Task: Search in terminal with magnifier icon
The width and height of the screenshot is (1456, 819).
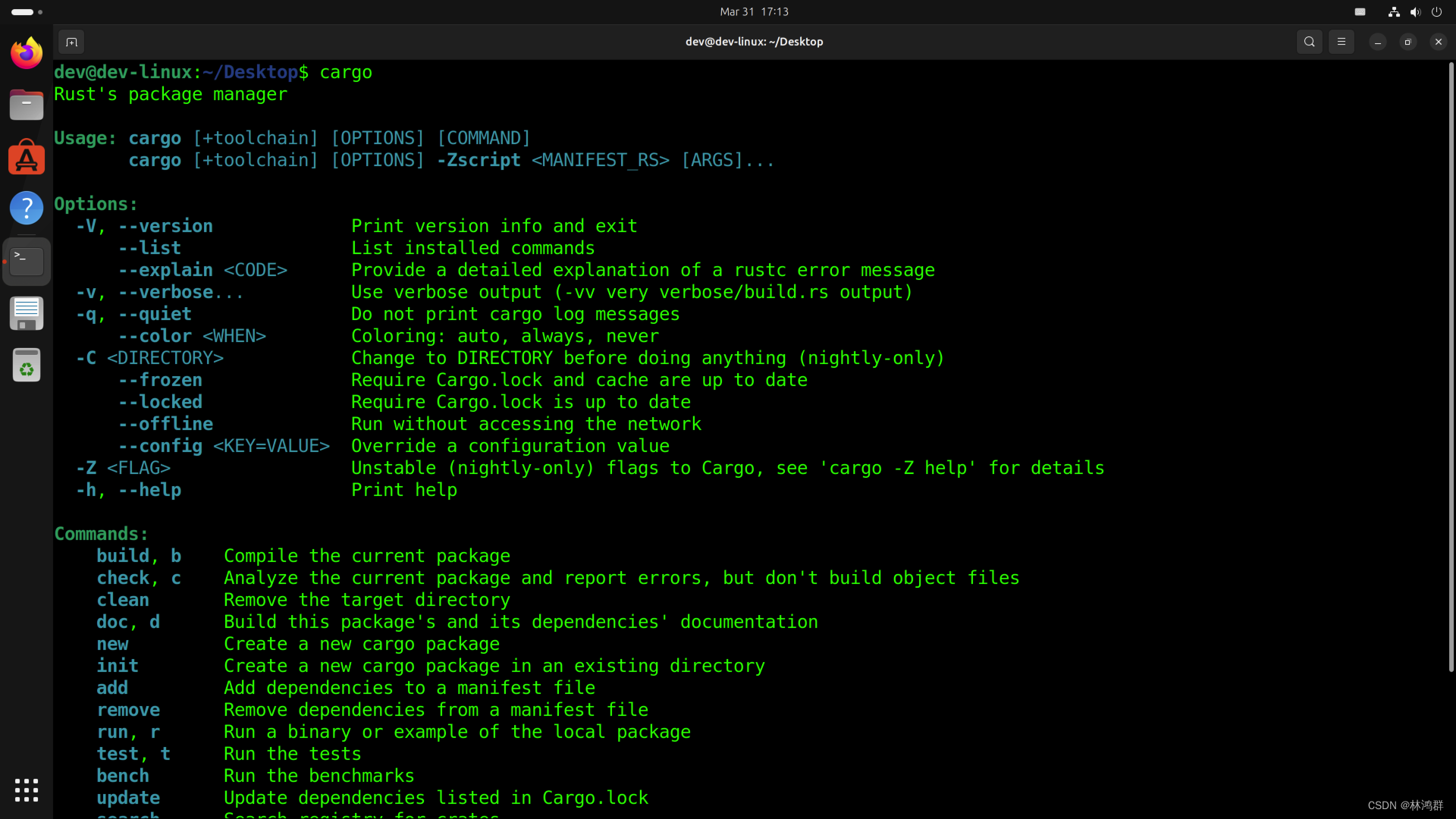Action: click(x=1310, y=42)
